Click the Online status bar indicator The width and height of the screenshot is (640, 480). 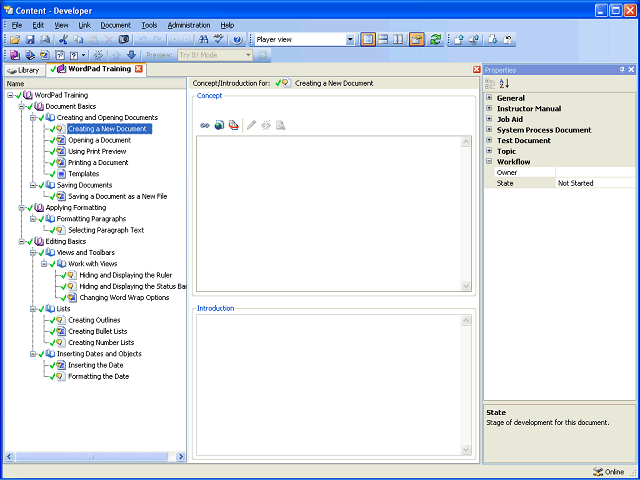[x=609, y=472]
